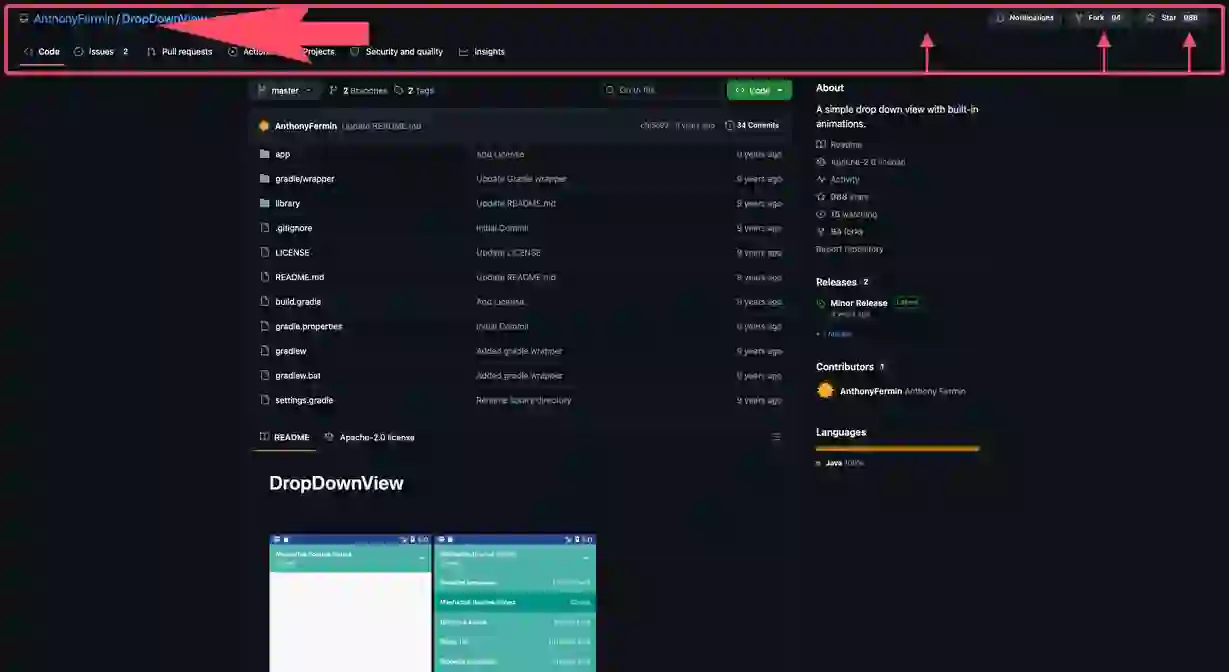Open the Security and quality tab
Viewport: 1229px width, 672px height.
[x=397, y=52]
